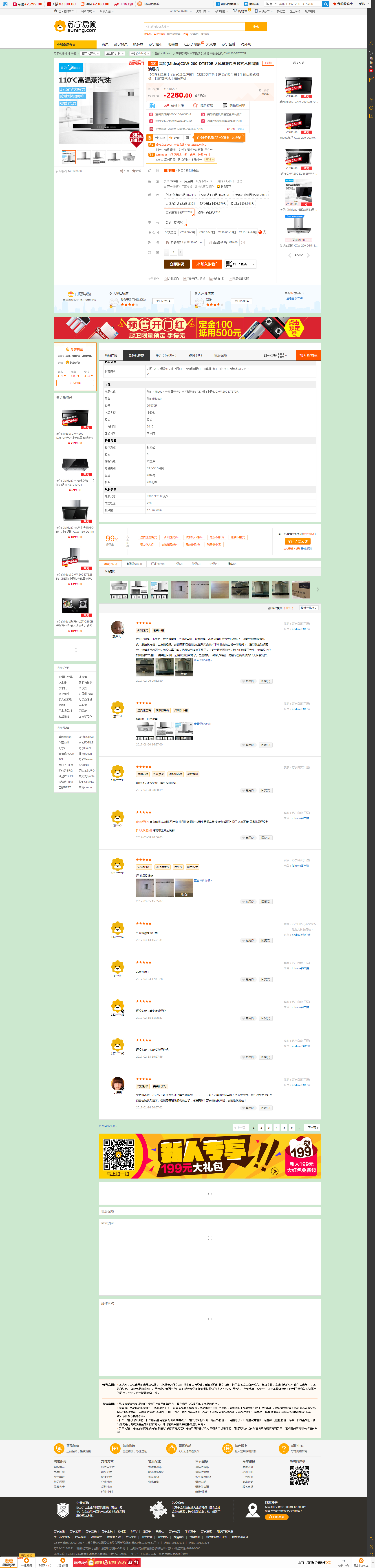Open 电器城 in main navigation

click(173, 44)
